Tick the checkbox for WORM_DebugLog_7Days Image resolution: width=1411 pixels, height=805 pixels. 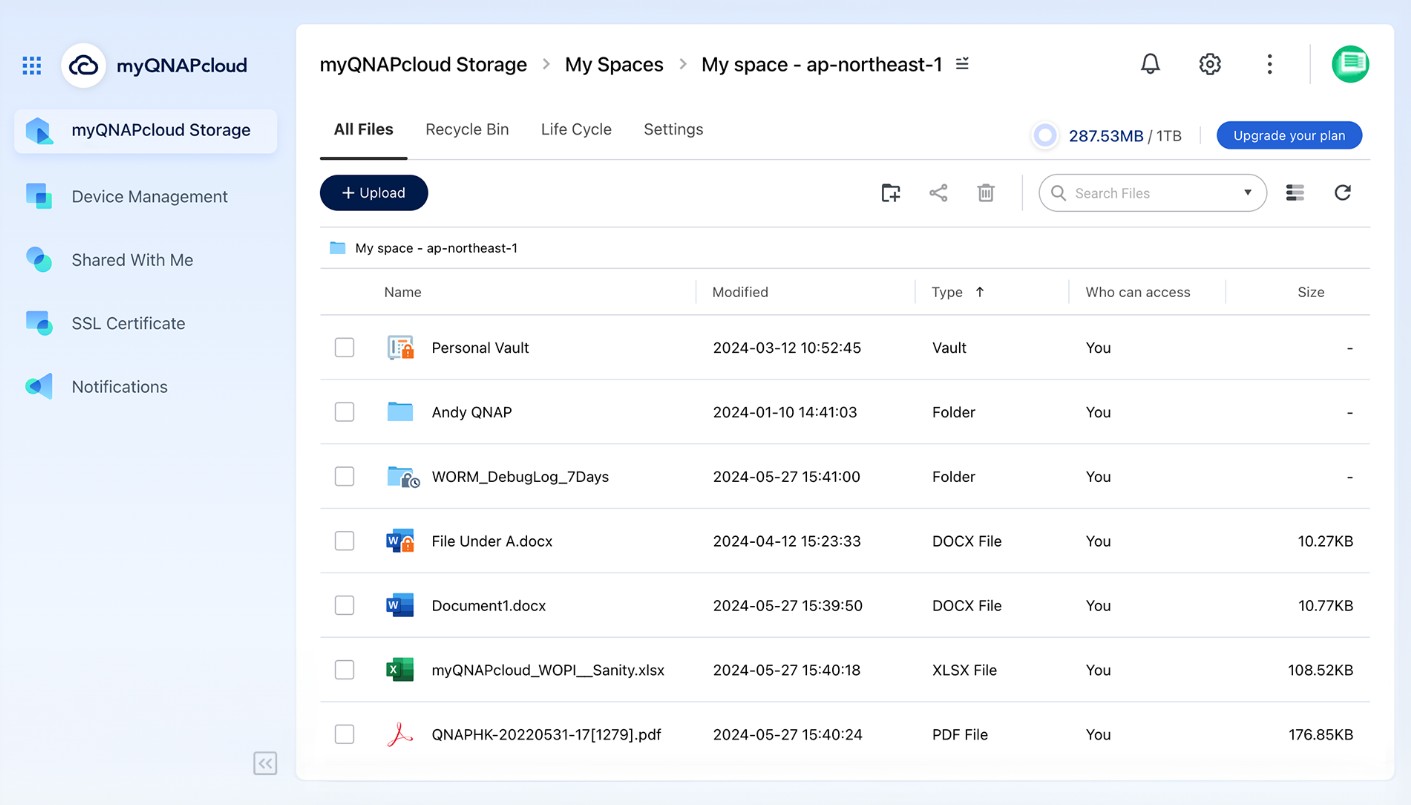[344, 476]
